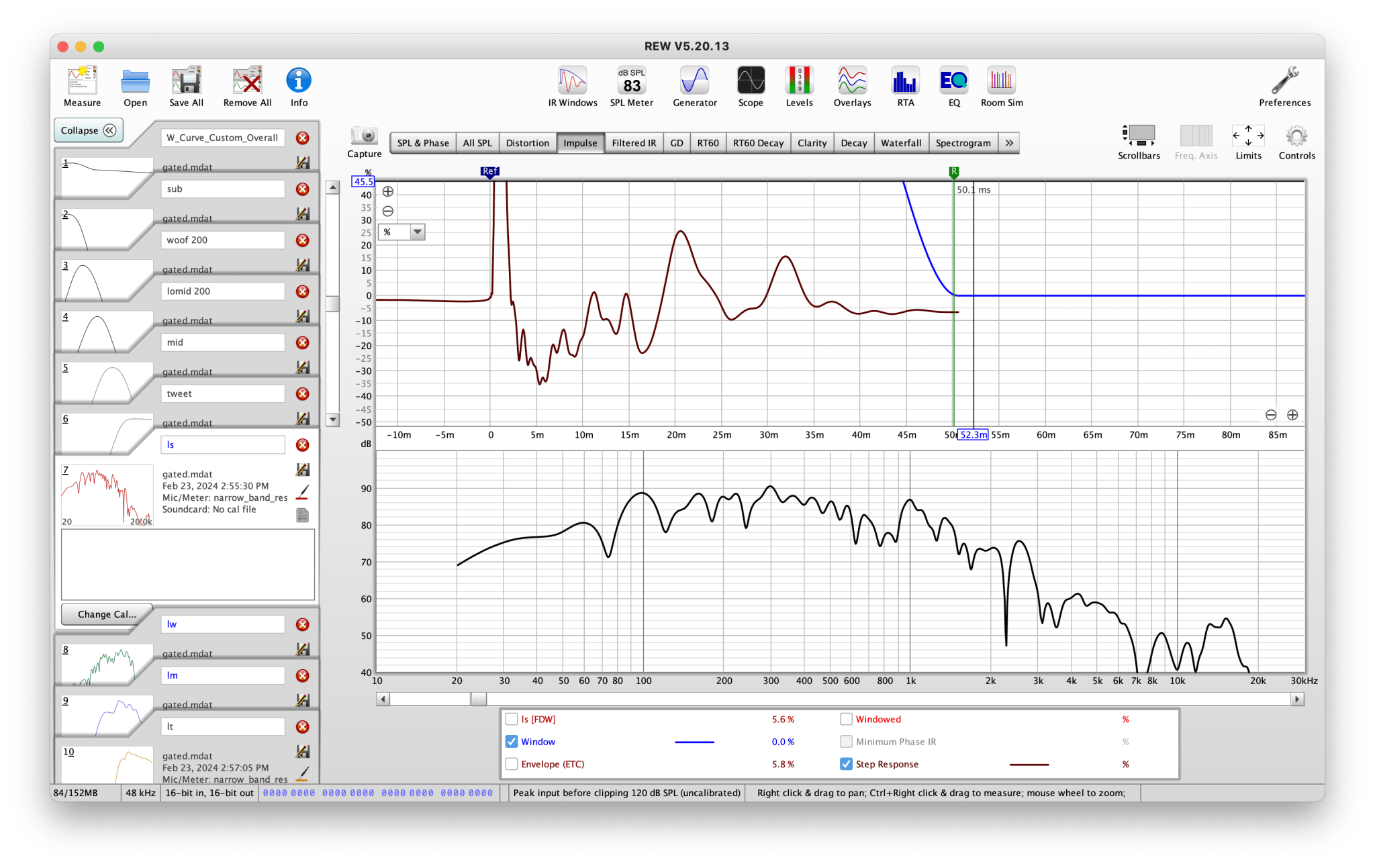The image size is (1375, 868).
Task: Zoom out horizontal axis of impulse graph
Action: (x=1271, y=415)
